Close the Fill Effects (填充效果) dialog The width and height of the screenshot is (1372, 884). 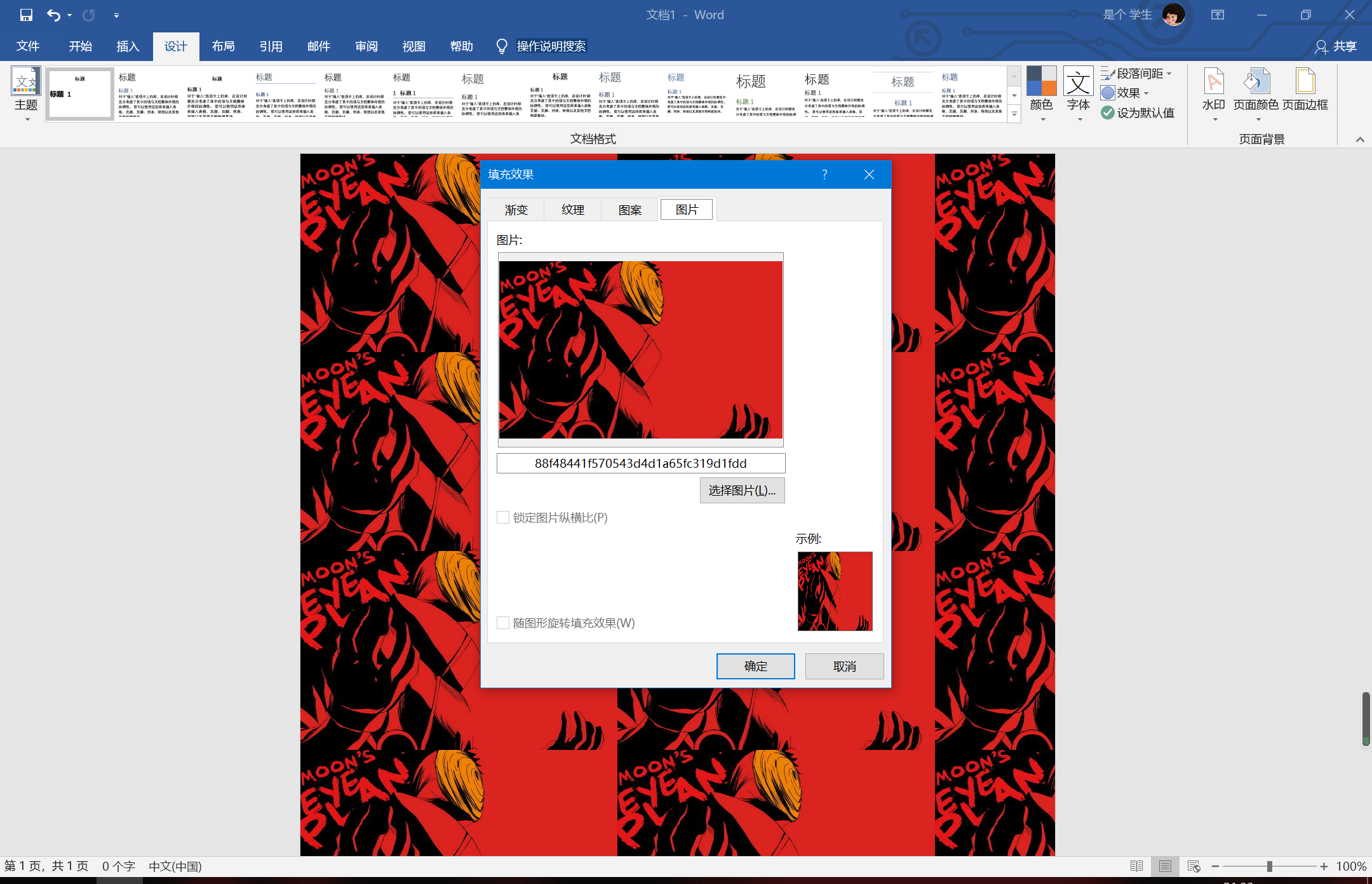click(869, 174)
